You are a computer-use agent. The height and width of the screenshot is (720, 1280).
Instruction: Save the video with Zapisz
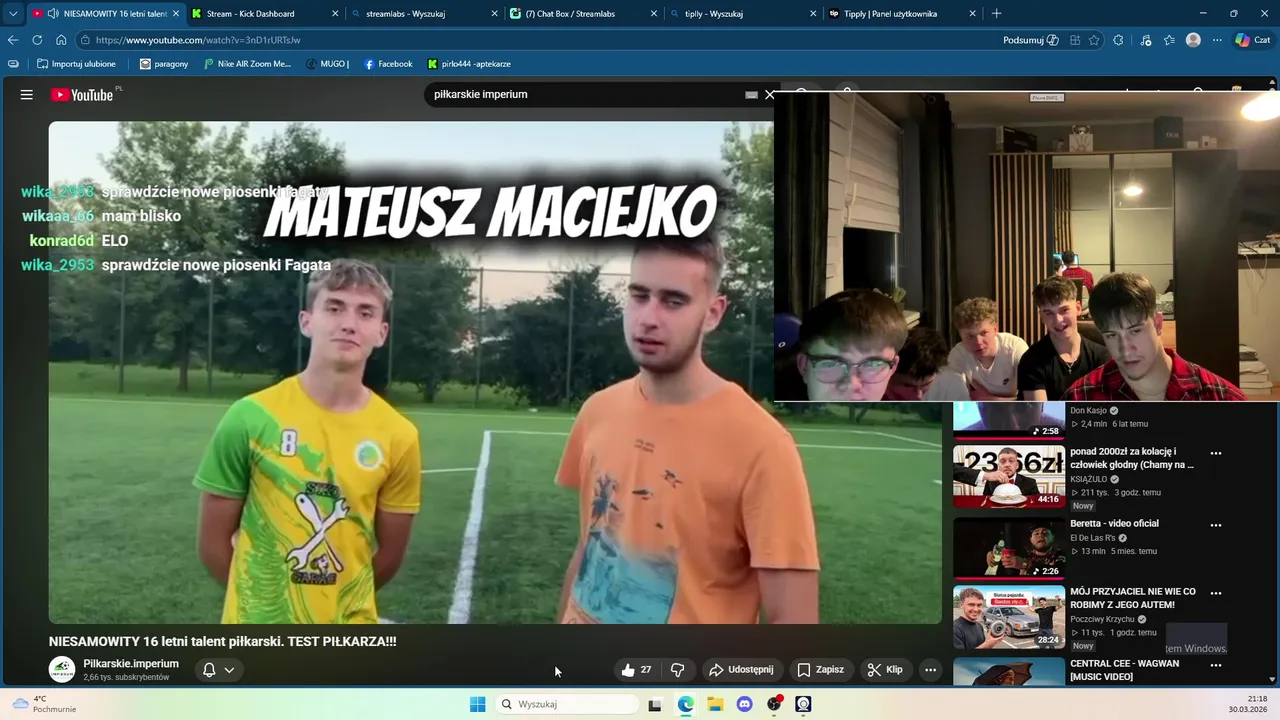coord(820,670)
